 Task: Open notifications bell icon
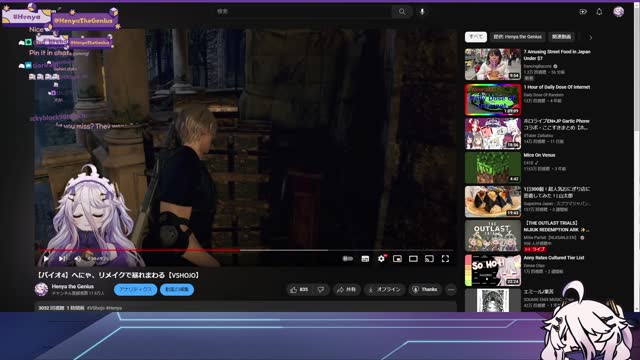[599, 12]
